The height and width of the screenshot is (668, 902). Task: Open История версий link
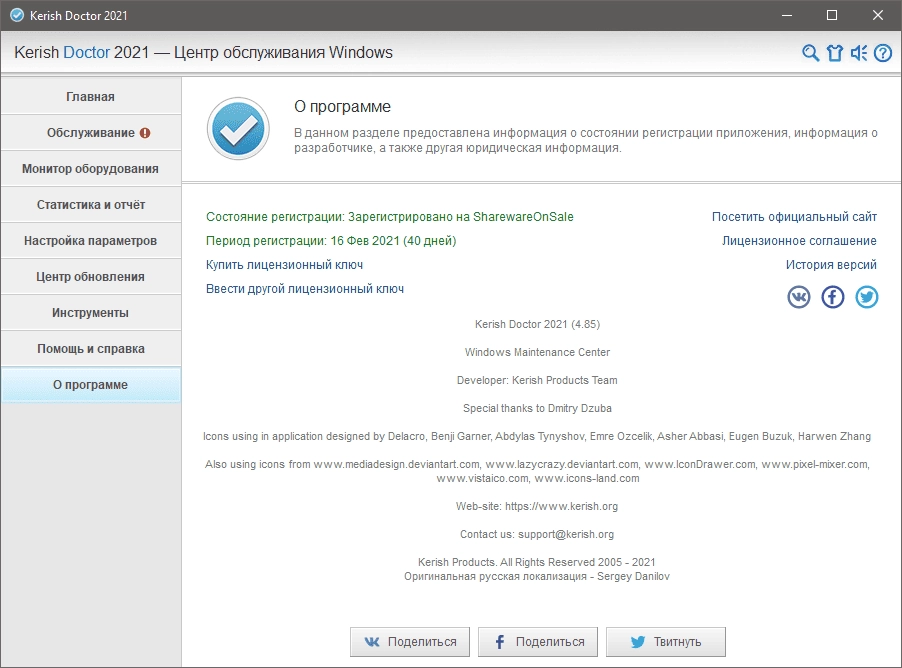831,265
